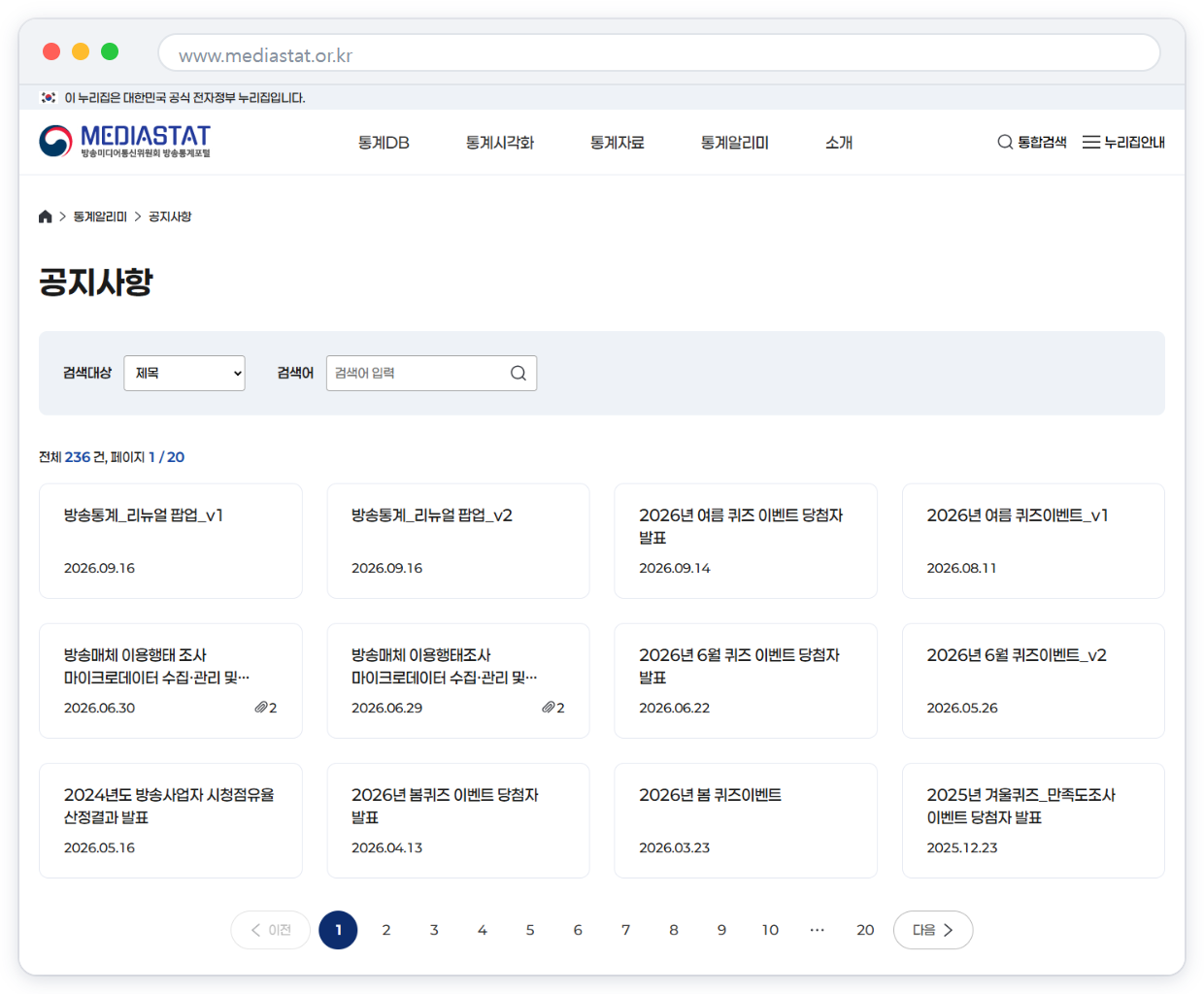Click date text 2025.12.23
Viewport: 1204px width, 994px height.
pyautogui.click(x=962, y=847)
